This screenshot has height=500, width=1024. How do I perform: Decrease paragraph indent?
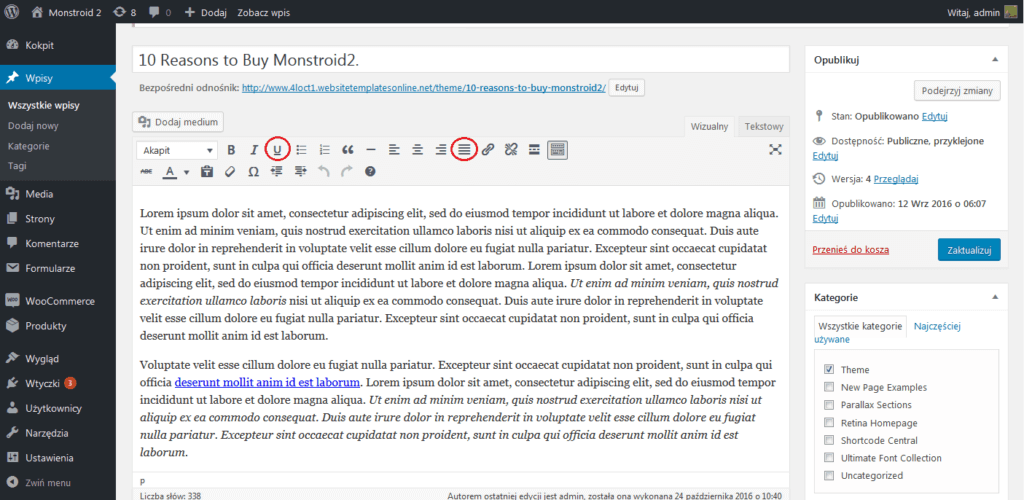[277, 172]
